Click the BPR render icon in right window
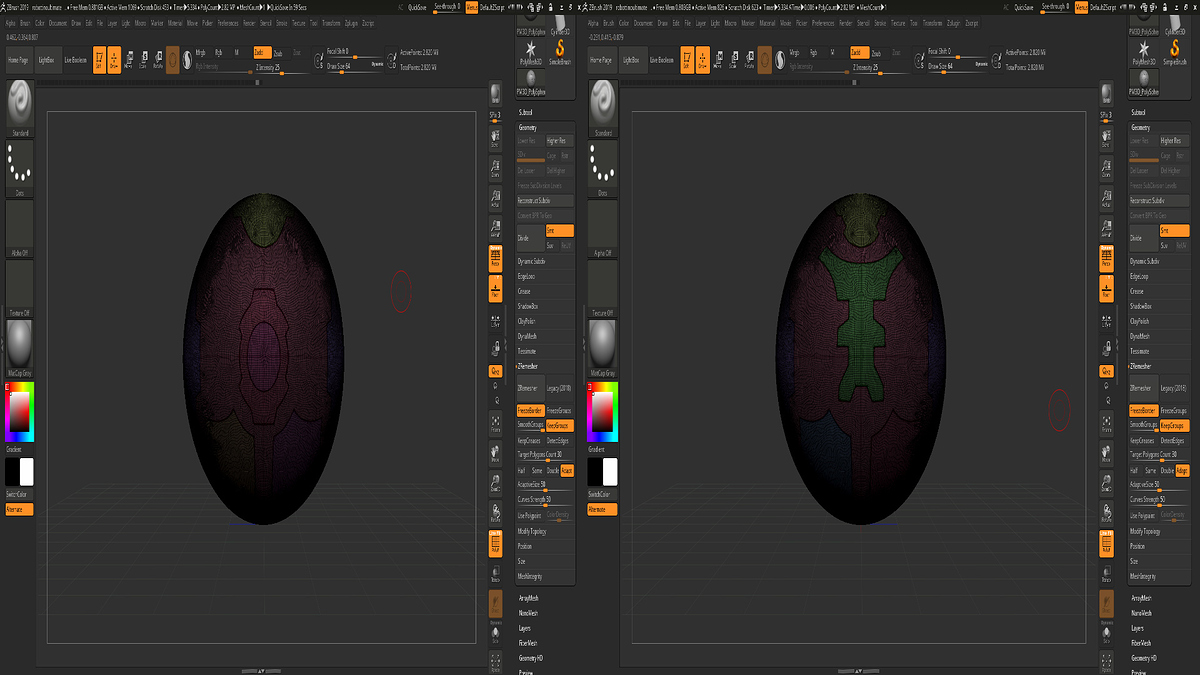The width and height of the screenshot is (1200, 675). point(1106,94)
